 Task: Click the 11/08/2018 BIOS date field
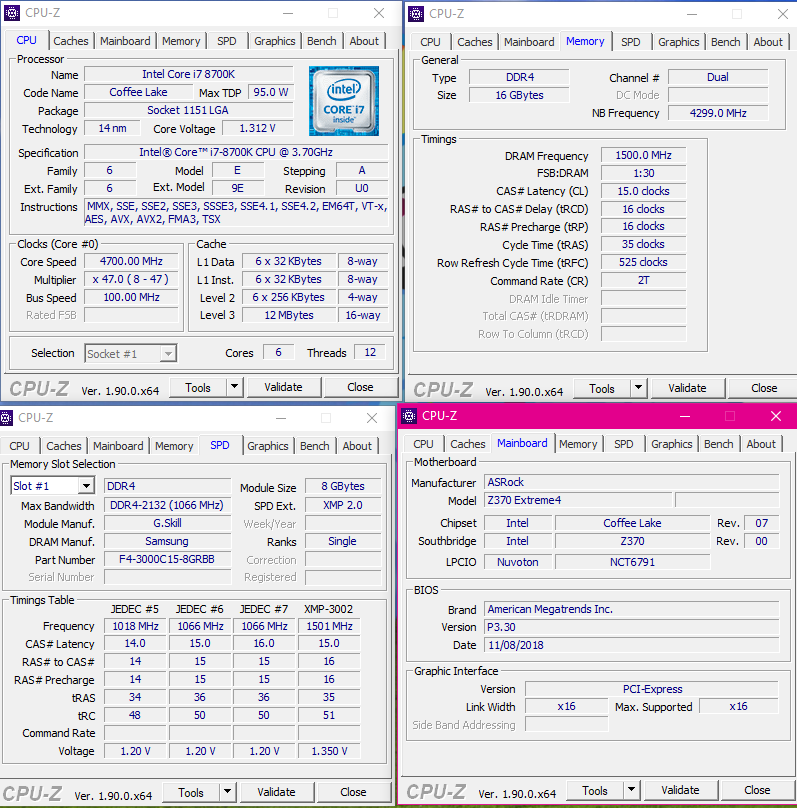632,645
